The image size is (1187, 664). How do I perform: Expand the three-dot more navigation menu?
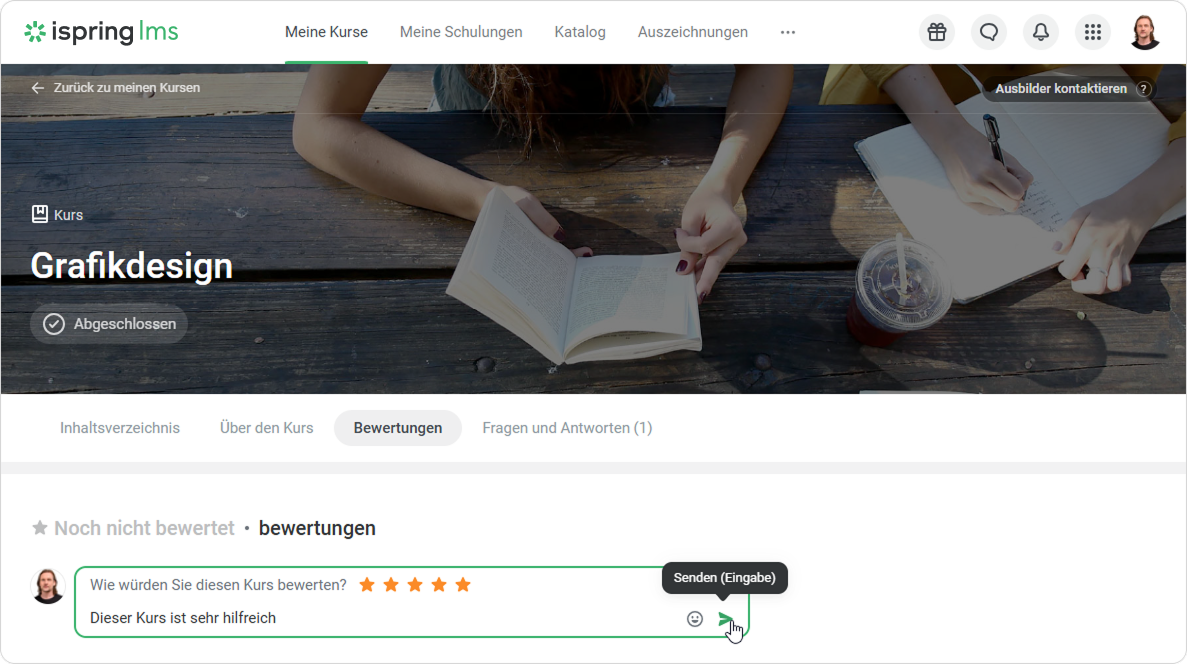pos(788,32)
